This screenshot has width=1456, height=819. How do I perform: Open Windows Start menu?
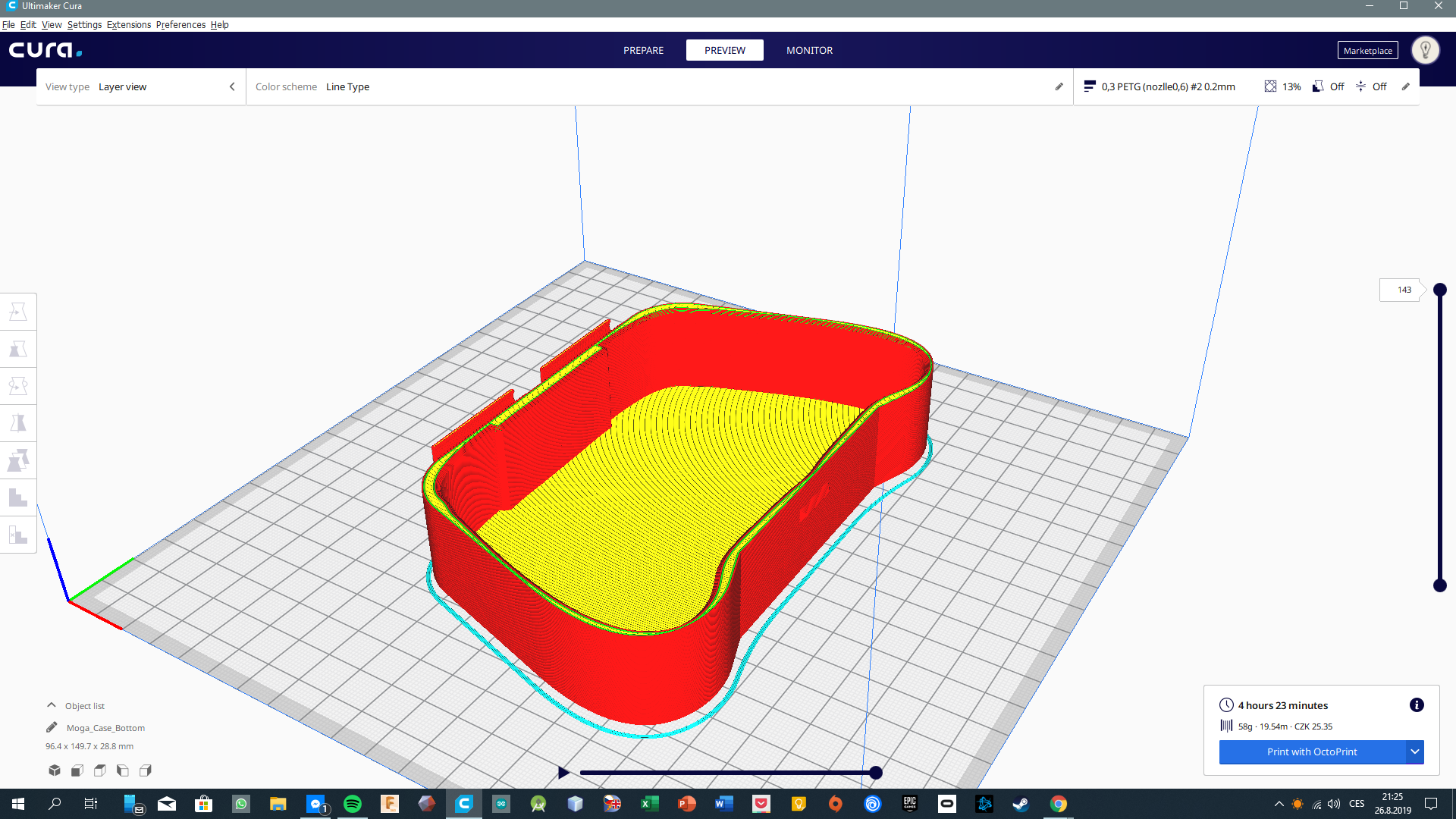18,804
